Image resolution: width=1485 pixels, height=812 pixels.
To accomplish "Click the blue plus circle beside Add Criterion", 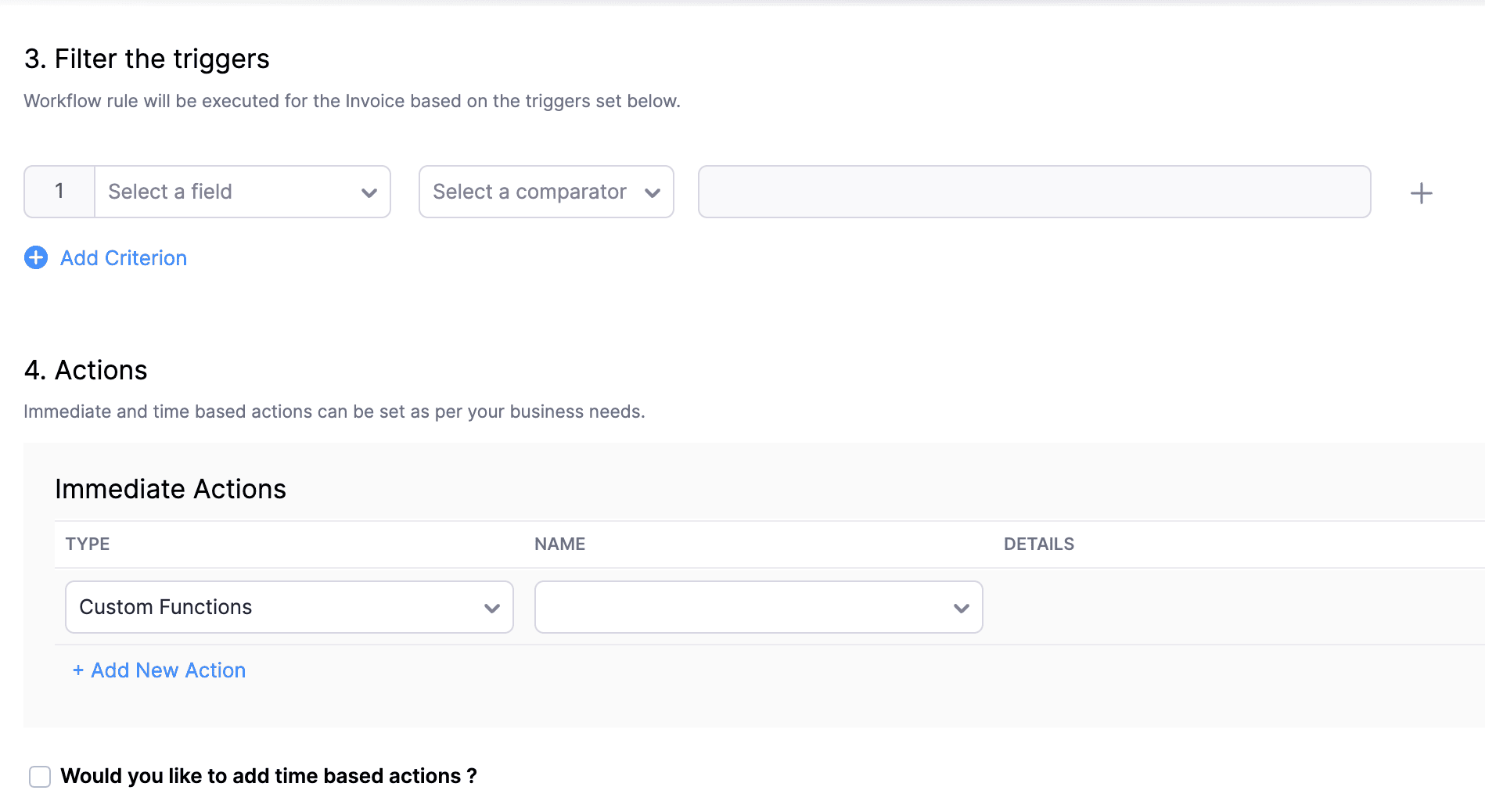I will click(x=36, y=257).
